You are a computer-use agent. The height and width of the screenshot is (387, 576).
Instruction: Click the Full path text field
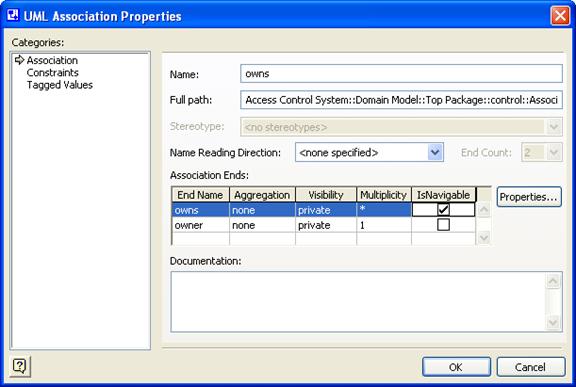pos(401,100)
